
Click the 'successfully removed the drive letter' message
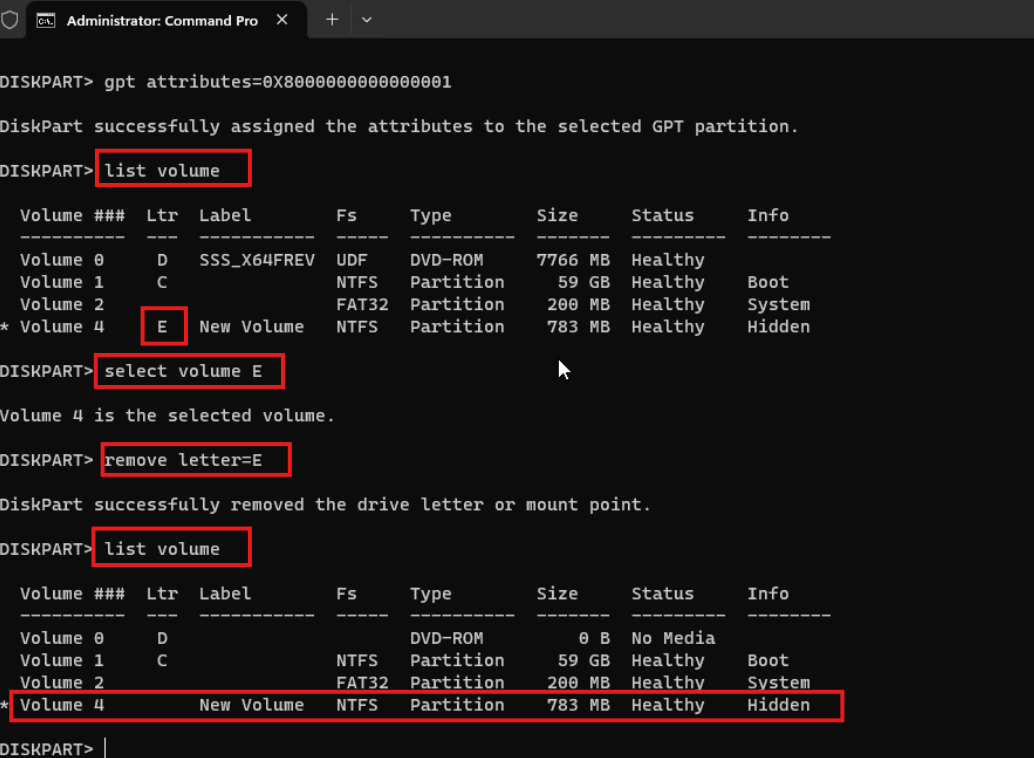pos(325,505)
